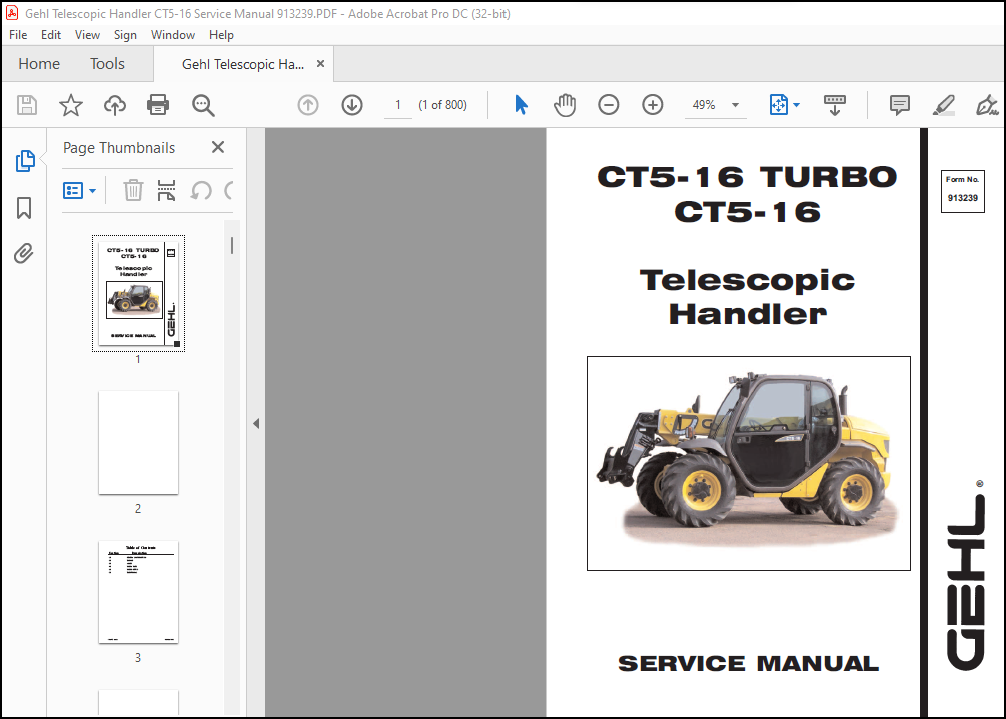Viewport: 1006px width, 719px height.
Task: Rotate page counterclockwise icon
Action: pyautogui.click(x=201, y=190)
